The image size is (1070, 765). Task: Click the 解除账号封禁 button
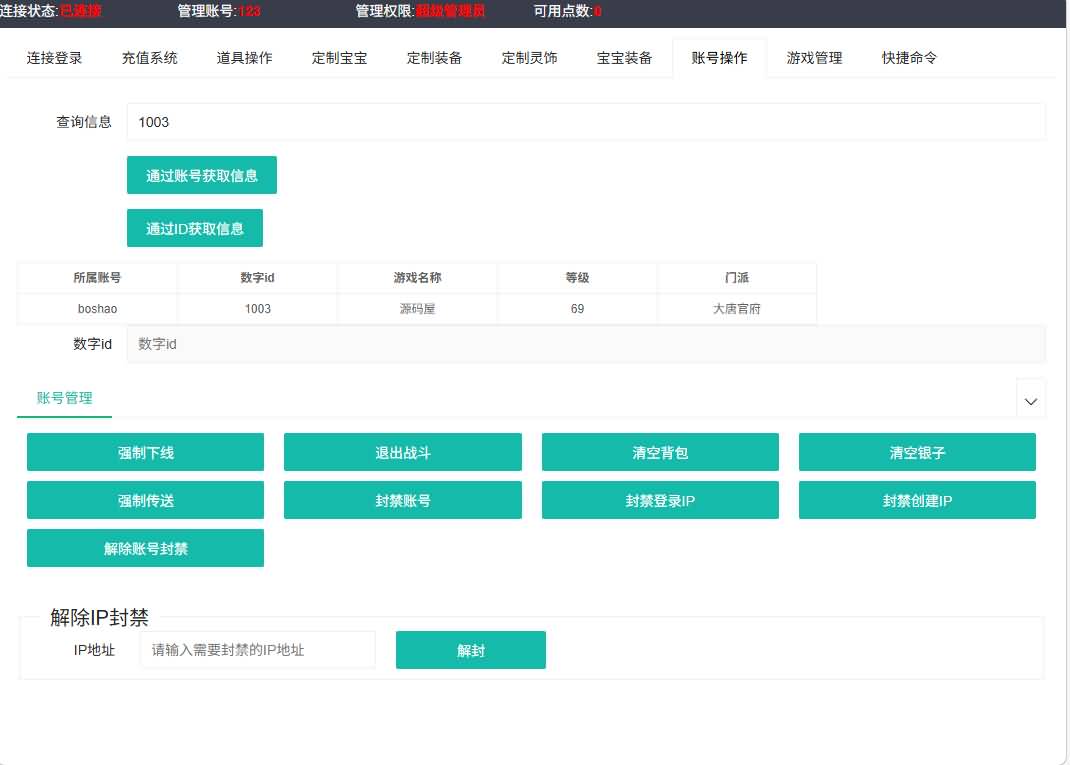coord(146,548)
